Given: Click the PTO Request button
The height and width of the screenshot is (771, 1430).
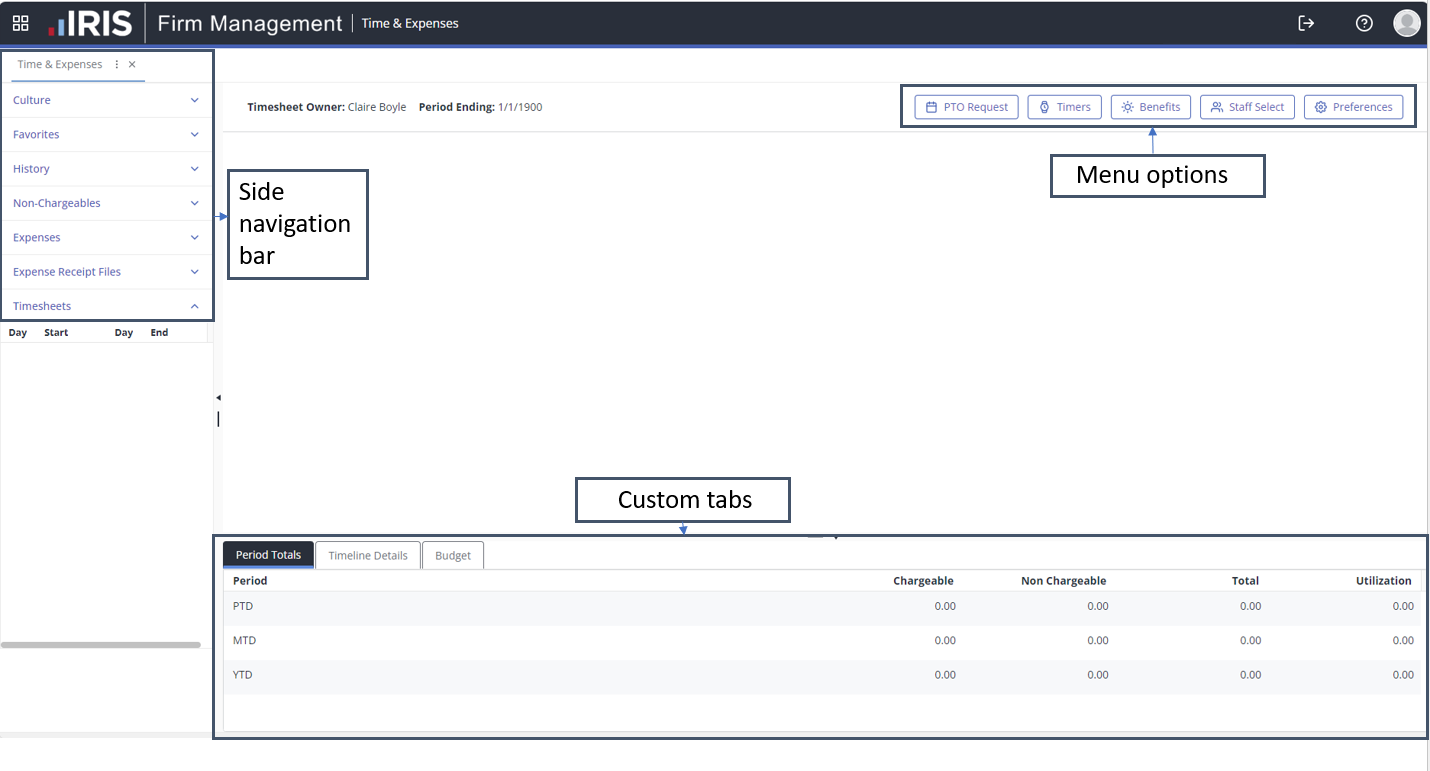Looking at the screenshot, I should (966, 107).
